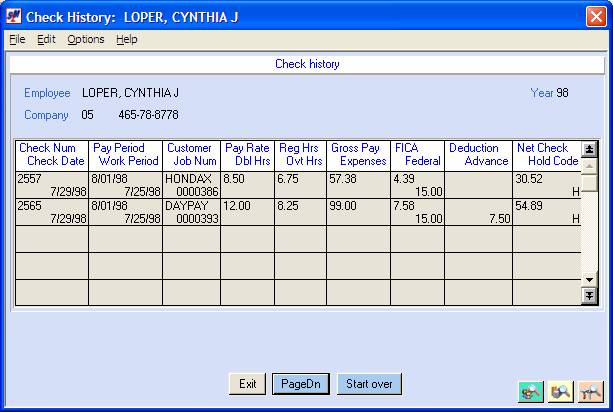Viewport: 613px width, 412px height.
Task: Open the Edit menu
Action: [46, 39]
